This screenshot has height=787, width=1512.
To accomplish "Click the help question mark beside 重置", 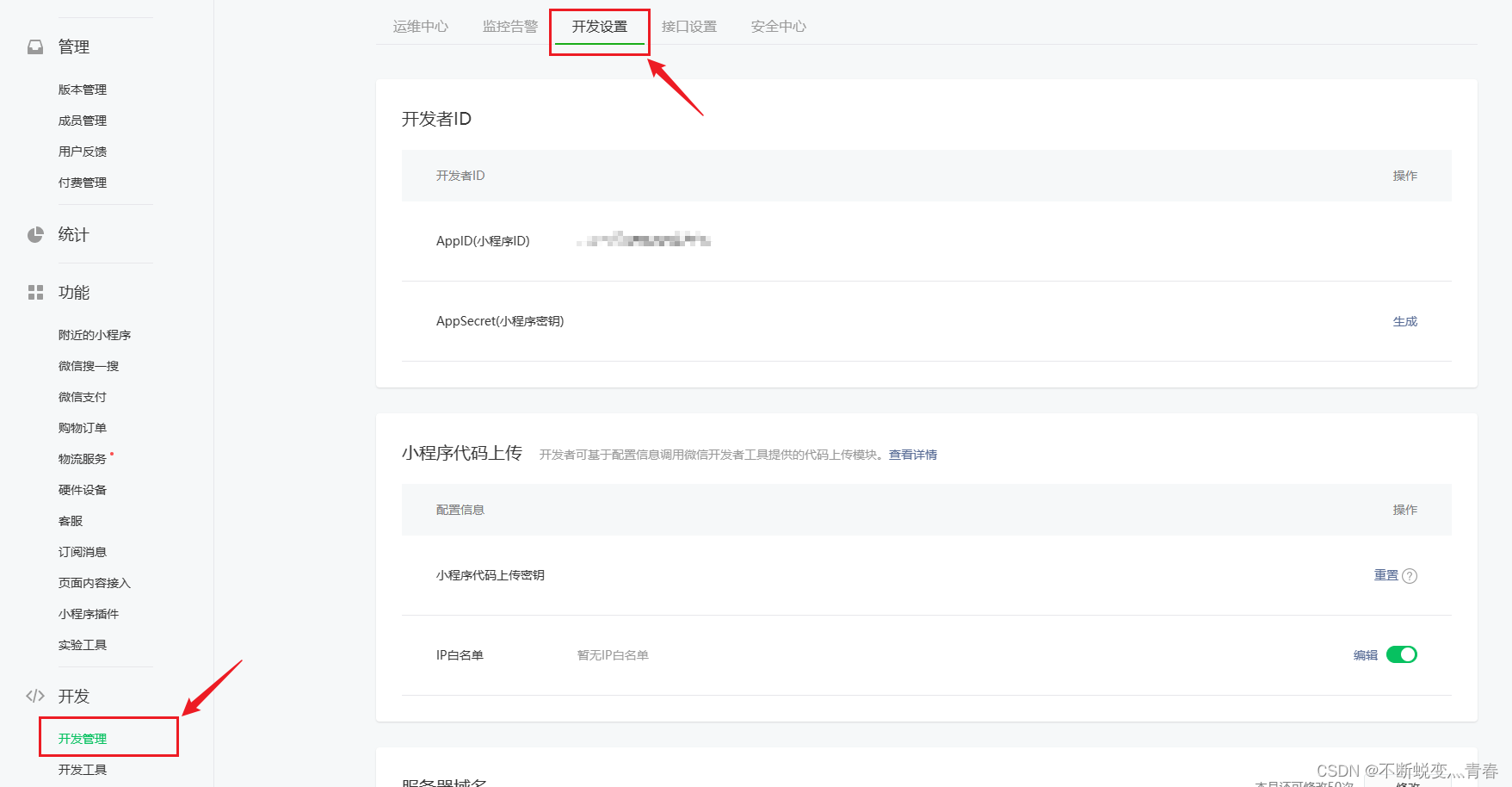I will pos(1410,576).
